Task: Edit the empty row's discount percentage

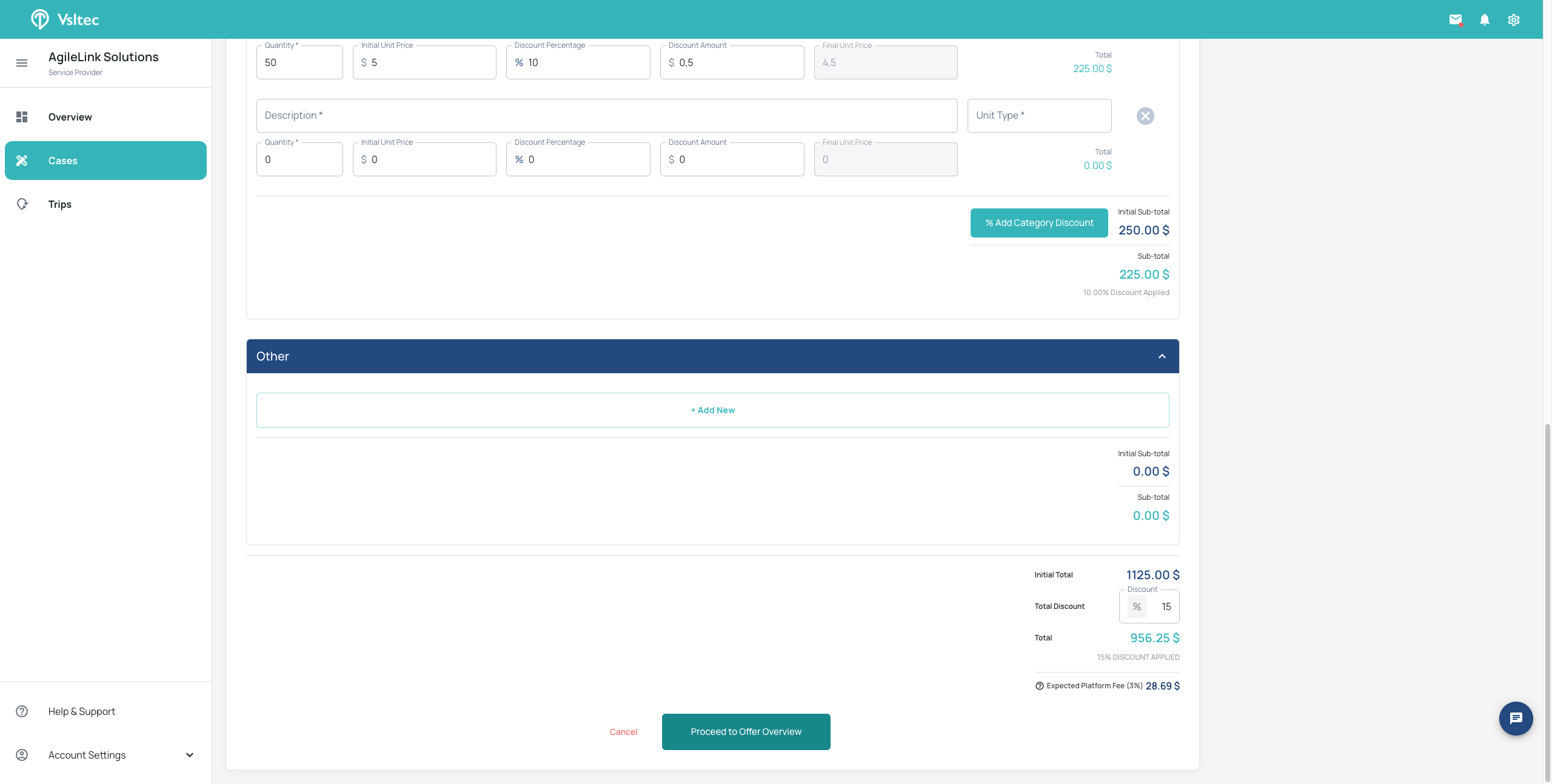Action: 578,159
